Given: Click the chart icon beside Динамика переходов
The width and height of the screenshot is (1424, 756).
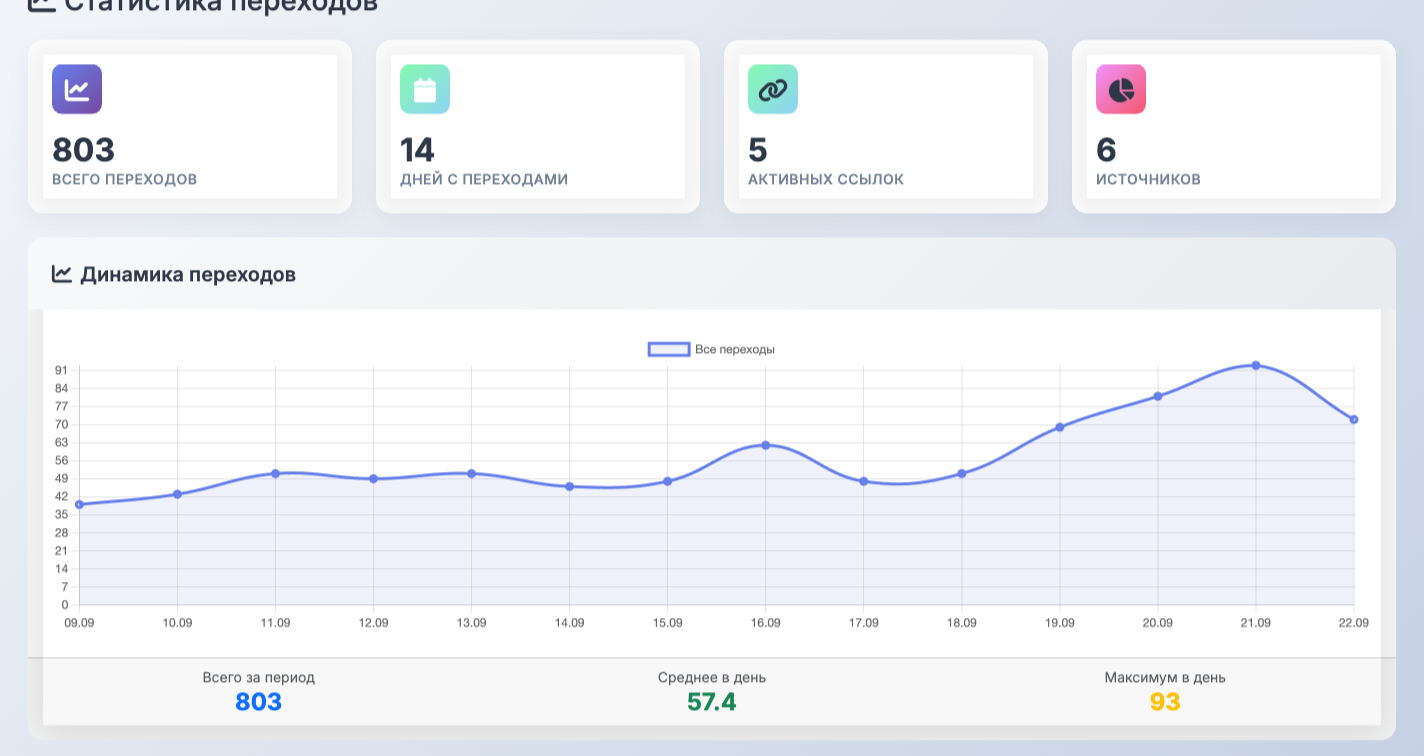Looking at the screenshot, I should [x=62, y=274].
